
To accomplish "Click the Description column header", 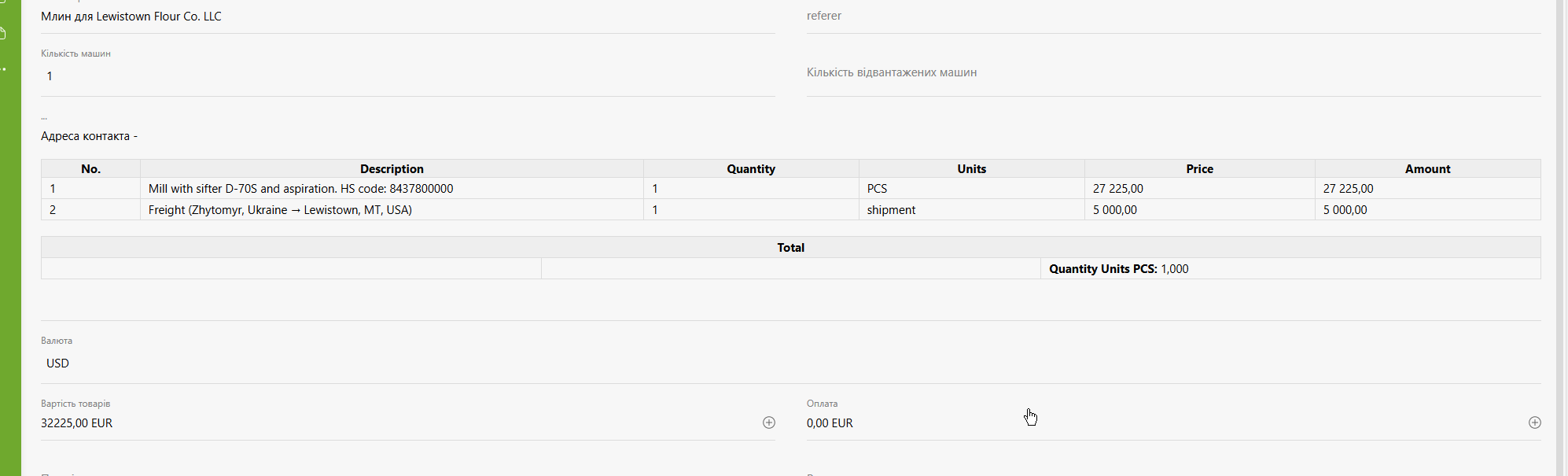I will (x=392, y=169).
